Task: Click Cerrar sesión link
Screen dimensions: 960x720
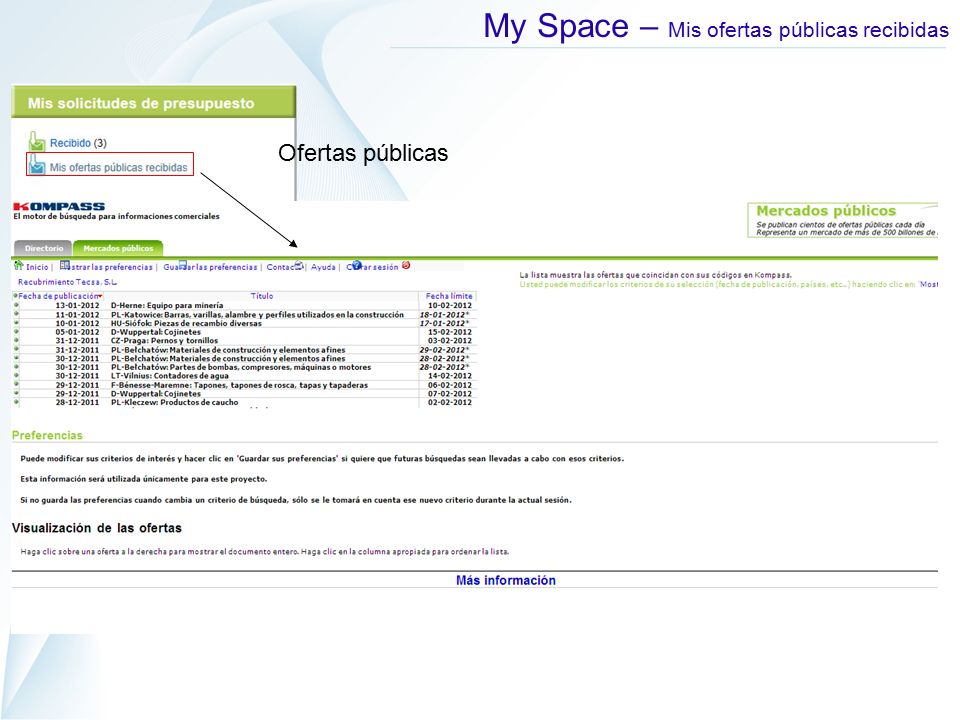Action: (372, 267)
